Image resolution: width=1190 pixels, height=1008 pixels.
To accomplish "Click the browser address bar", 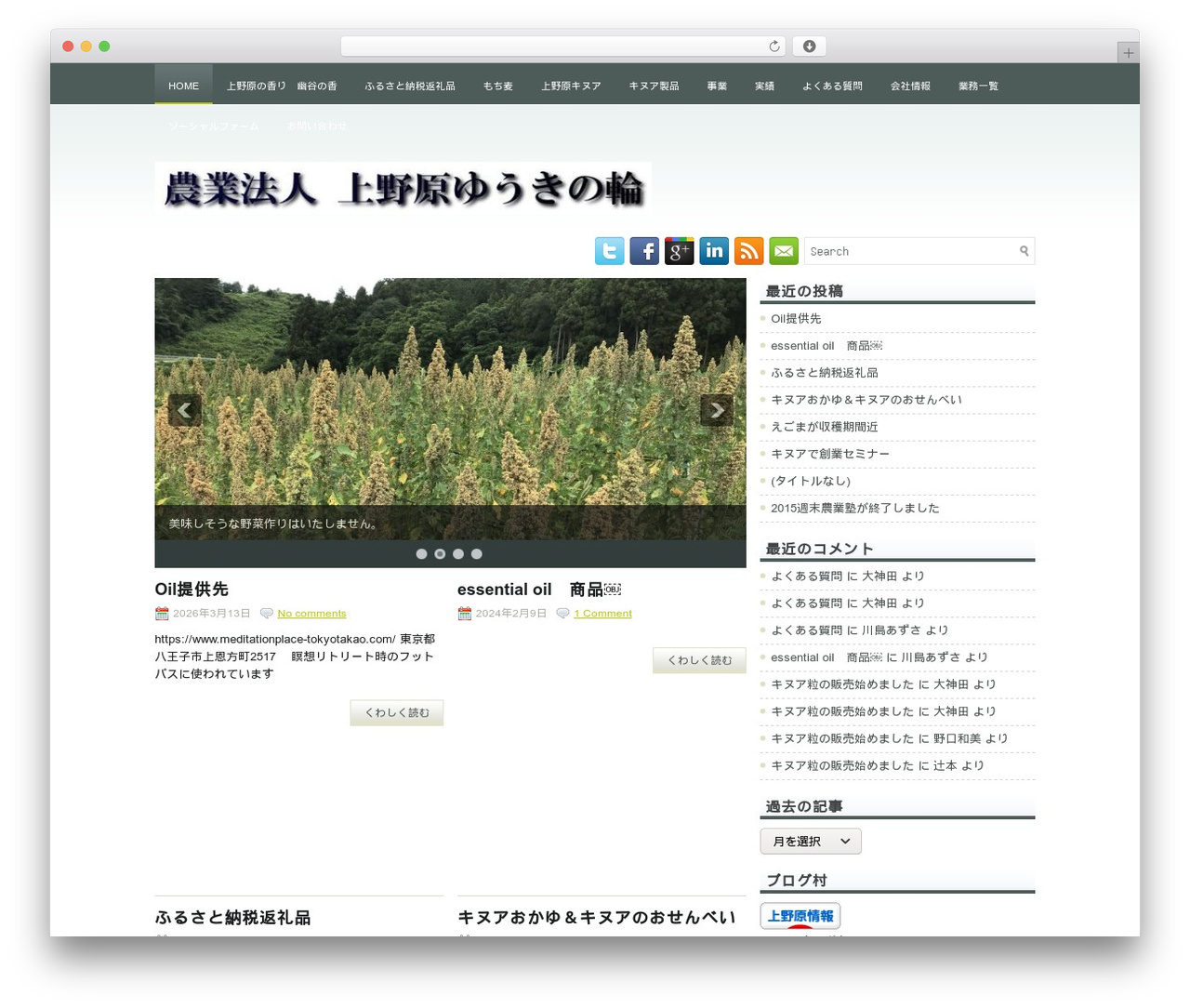I will tap(563, 46).
